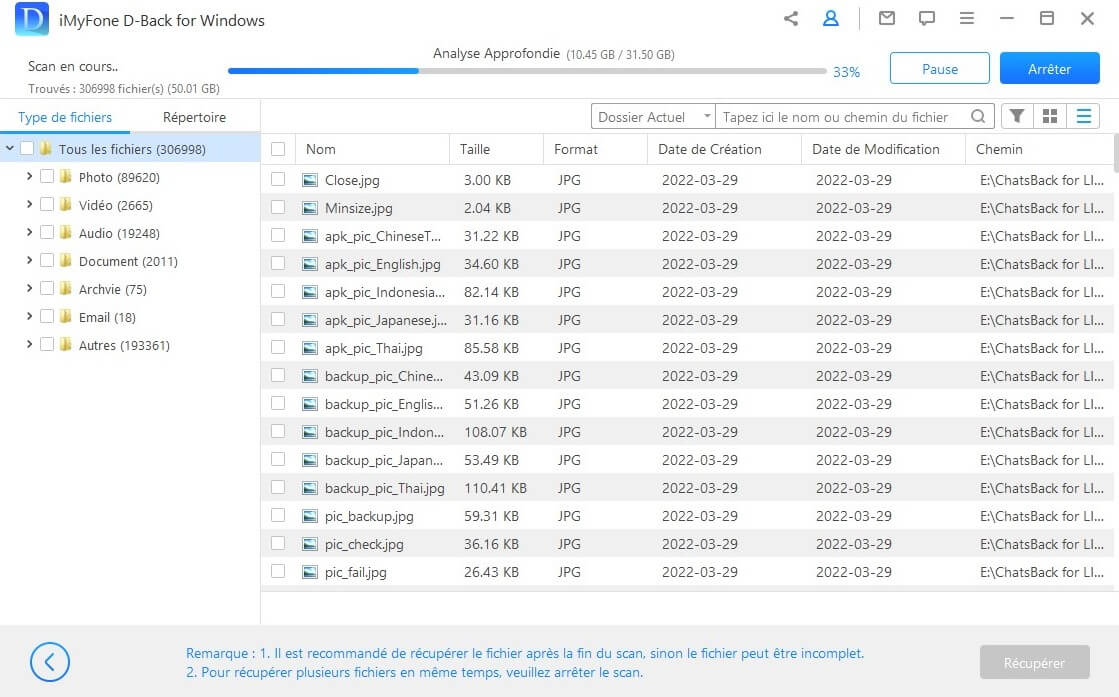Switch to list view icon
This screenshot has height=697, width=1119.
point(1083,117)
